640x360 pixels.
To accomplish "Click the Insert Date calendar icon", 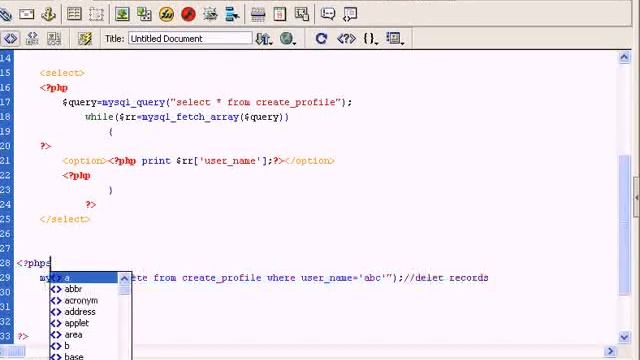I will tap(280, 14).
